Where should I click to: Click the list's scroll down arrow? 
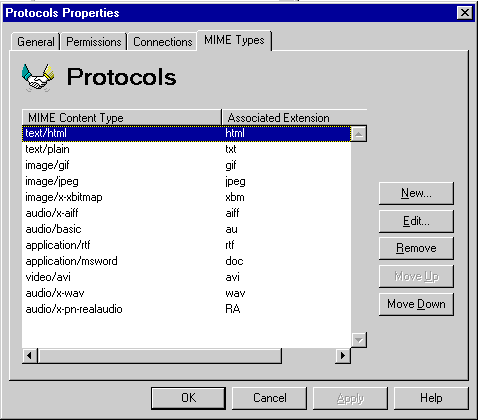pyautogui.click(x=359, y=340)
